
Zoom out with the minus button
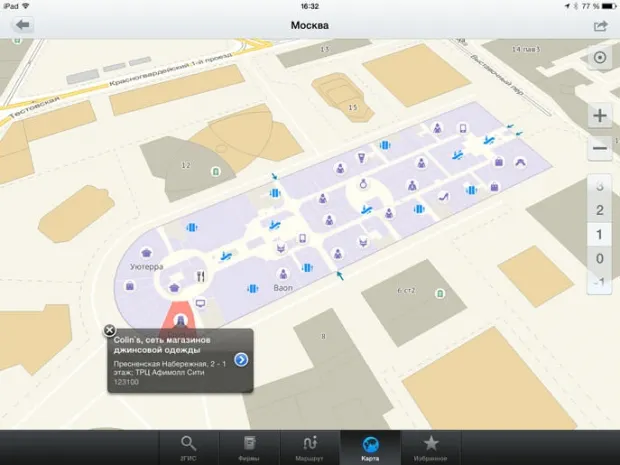point(600,150)
